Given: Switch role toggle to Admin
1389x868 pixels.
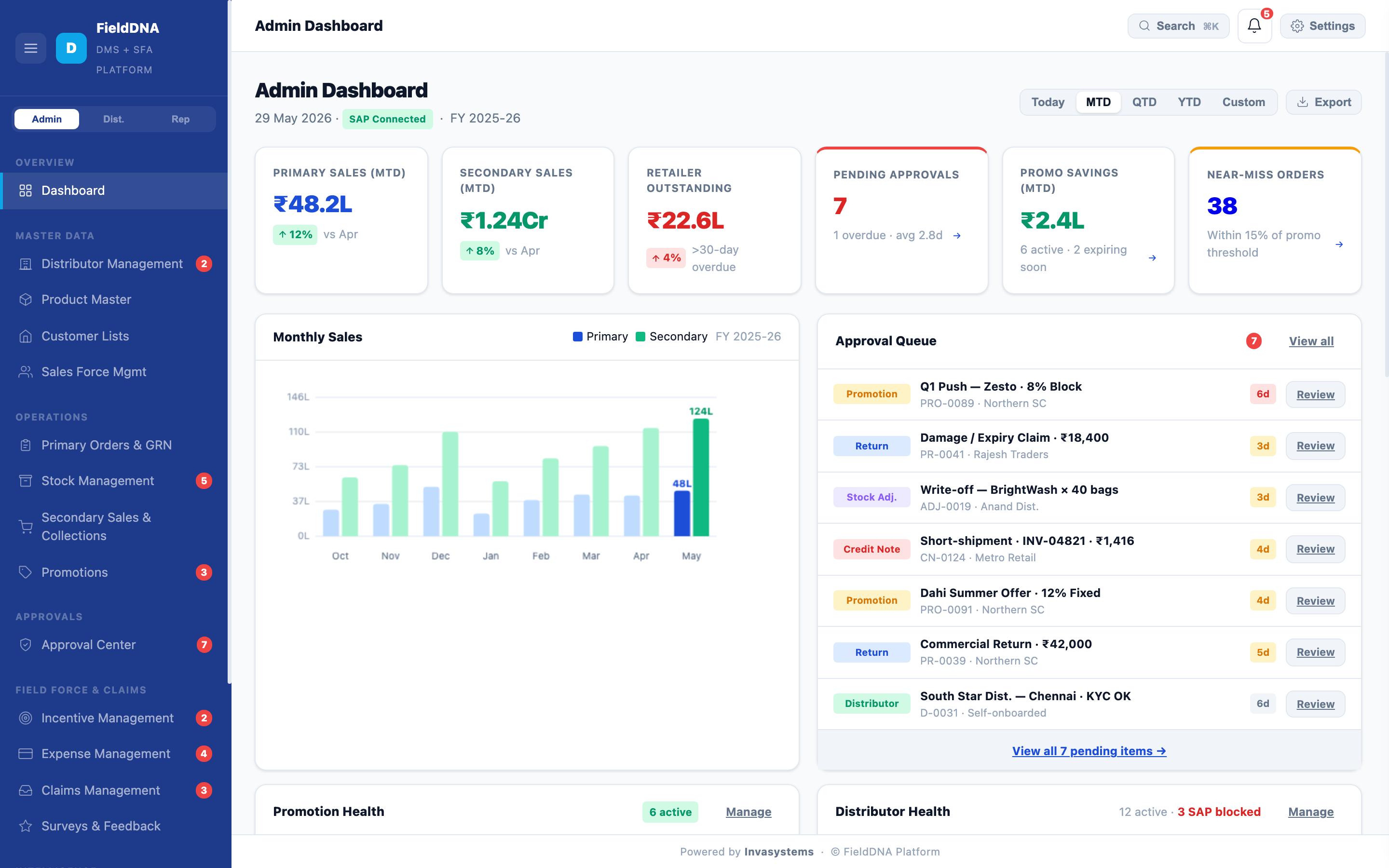Looking at the screenshot, I should pos(46,119).
